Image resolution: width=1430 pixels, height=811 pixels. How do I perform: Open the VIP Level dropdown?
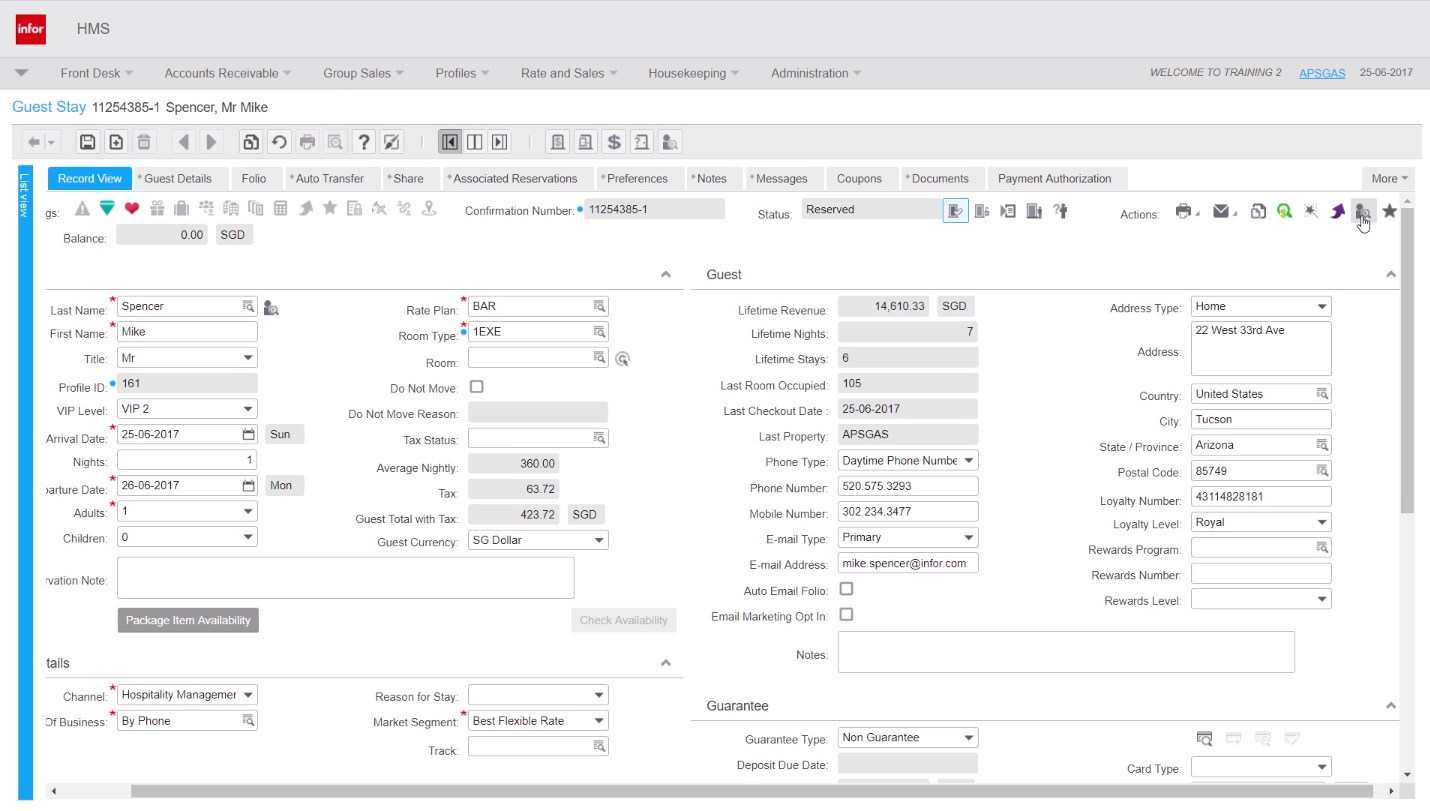[248, 409]
